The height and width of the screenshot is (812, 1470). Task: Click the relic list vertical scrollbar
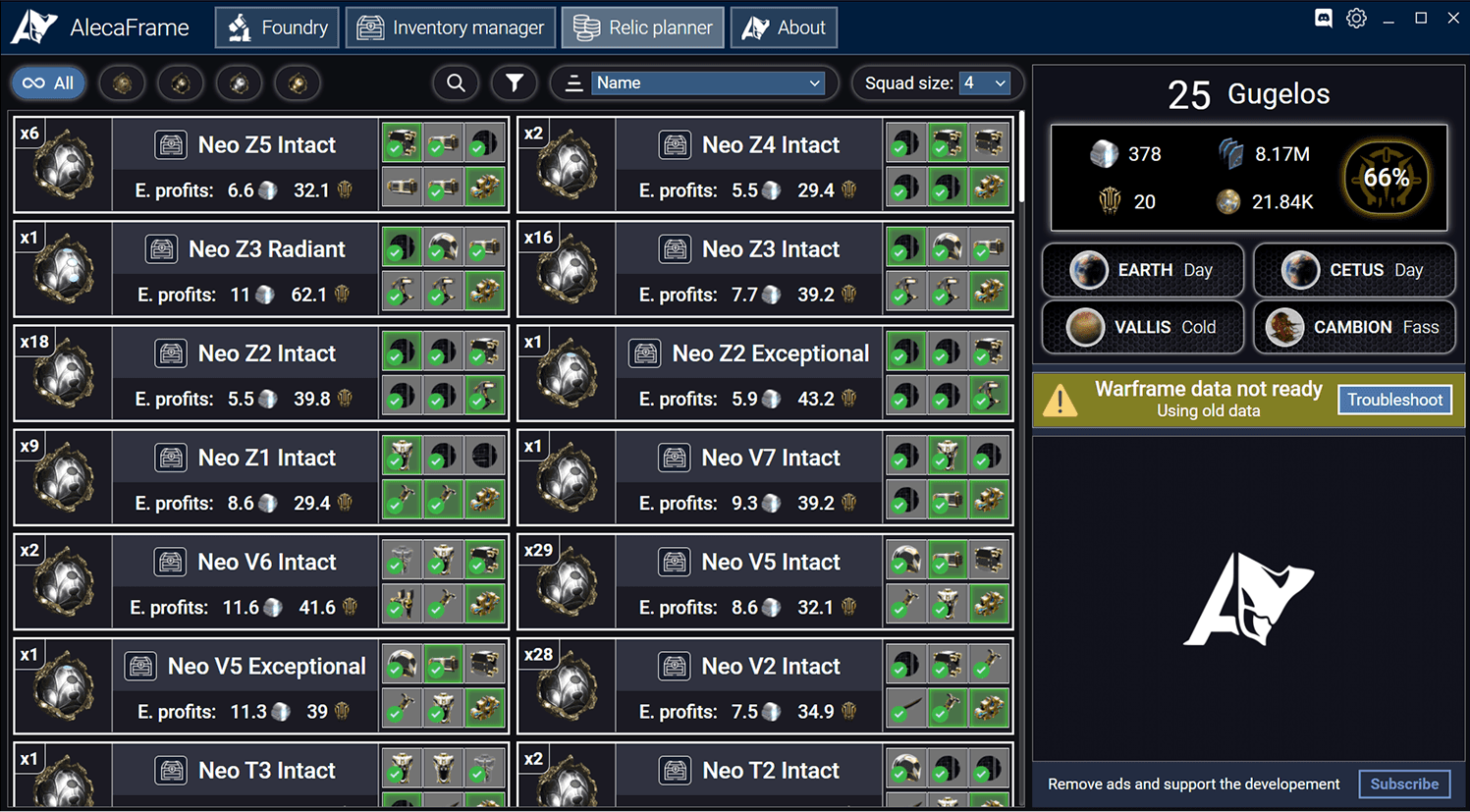point(1021,157)
